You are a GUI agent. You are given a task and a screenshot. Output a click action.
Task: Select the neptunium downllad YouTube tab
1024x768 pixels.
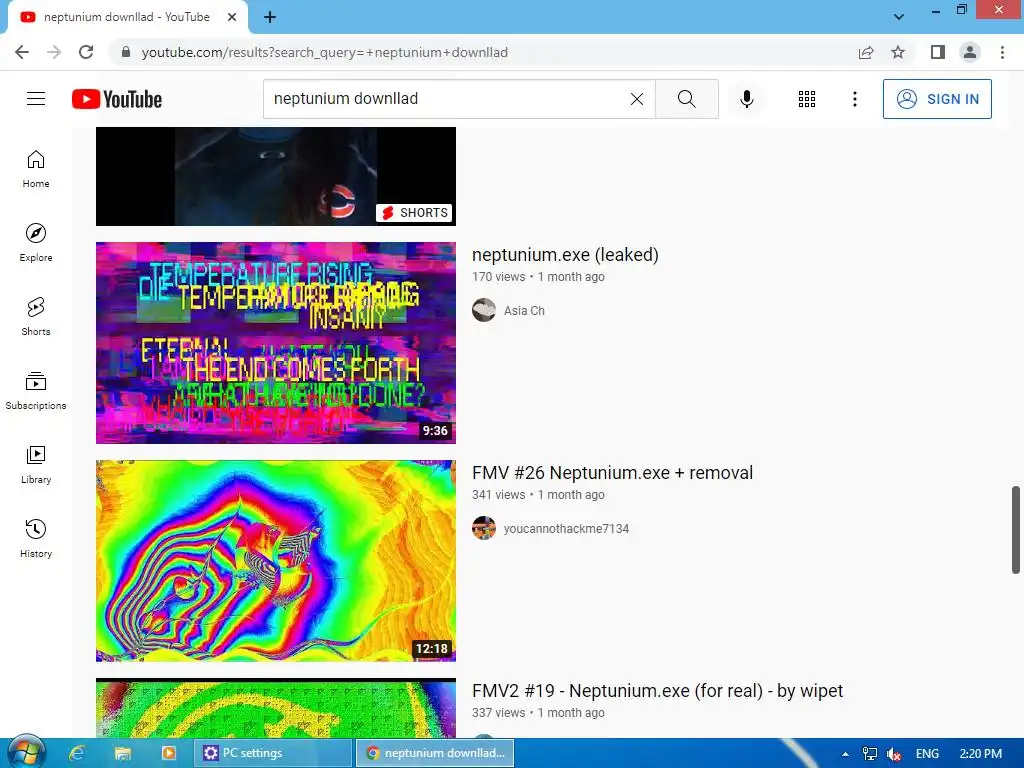pos(127,17)
